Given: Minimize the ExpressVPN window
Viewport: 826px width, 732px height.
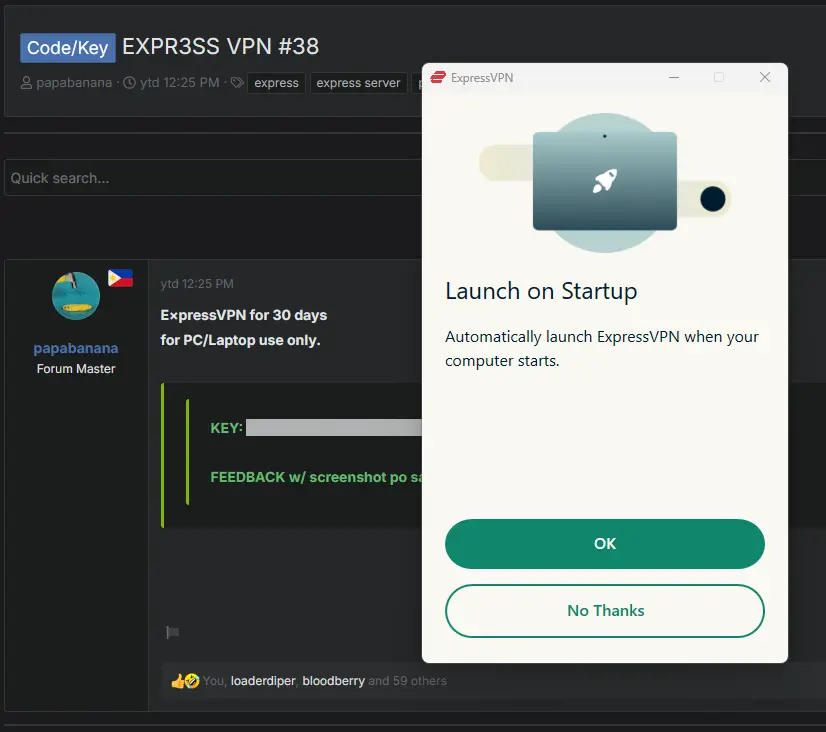Looking at the screenshot, I should click(x=674, y=77).
